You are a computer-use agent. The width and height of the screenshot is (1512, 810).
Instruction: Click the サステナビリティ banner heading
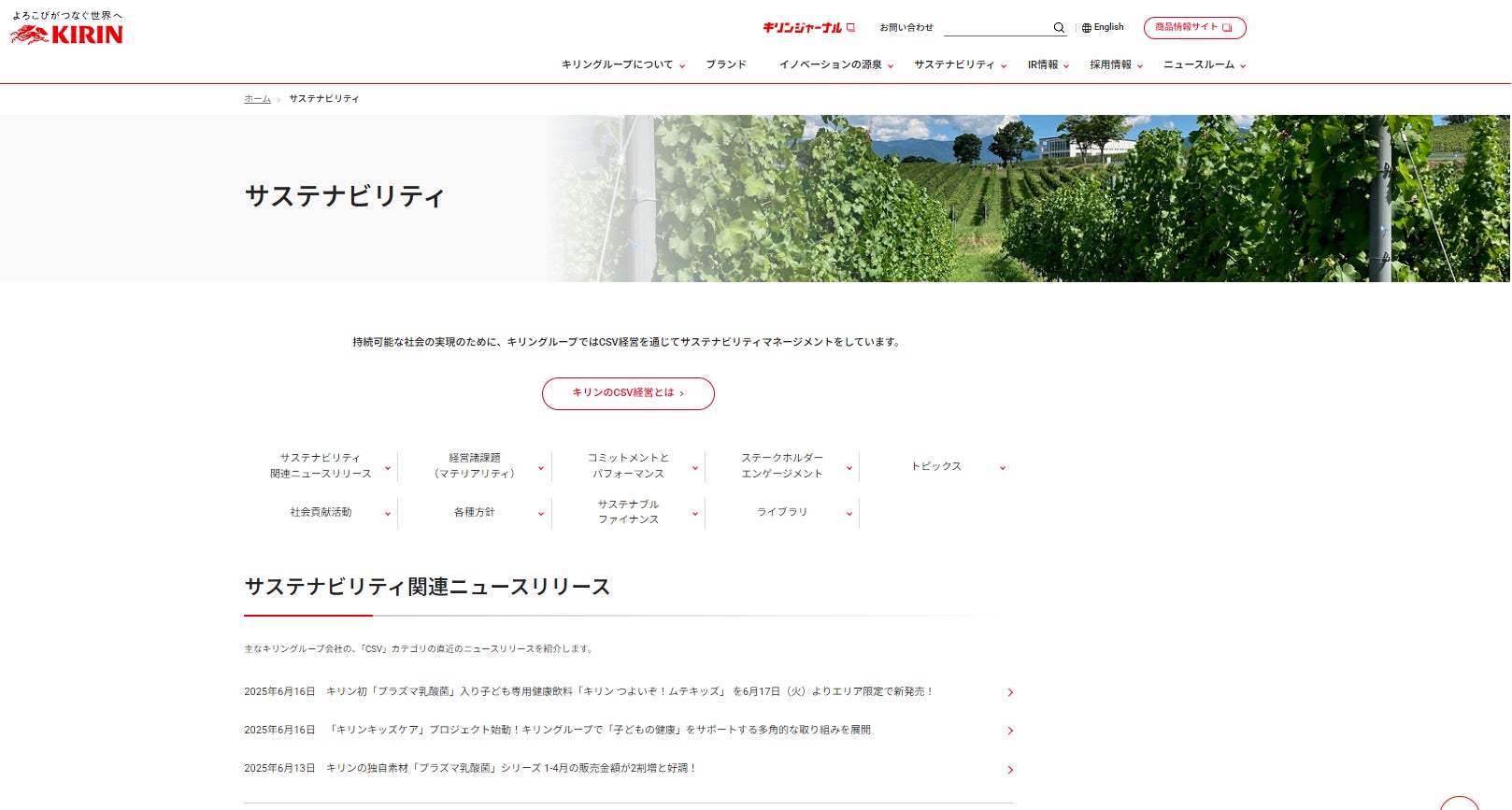pos(345,196)
